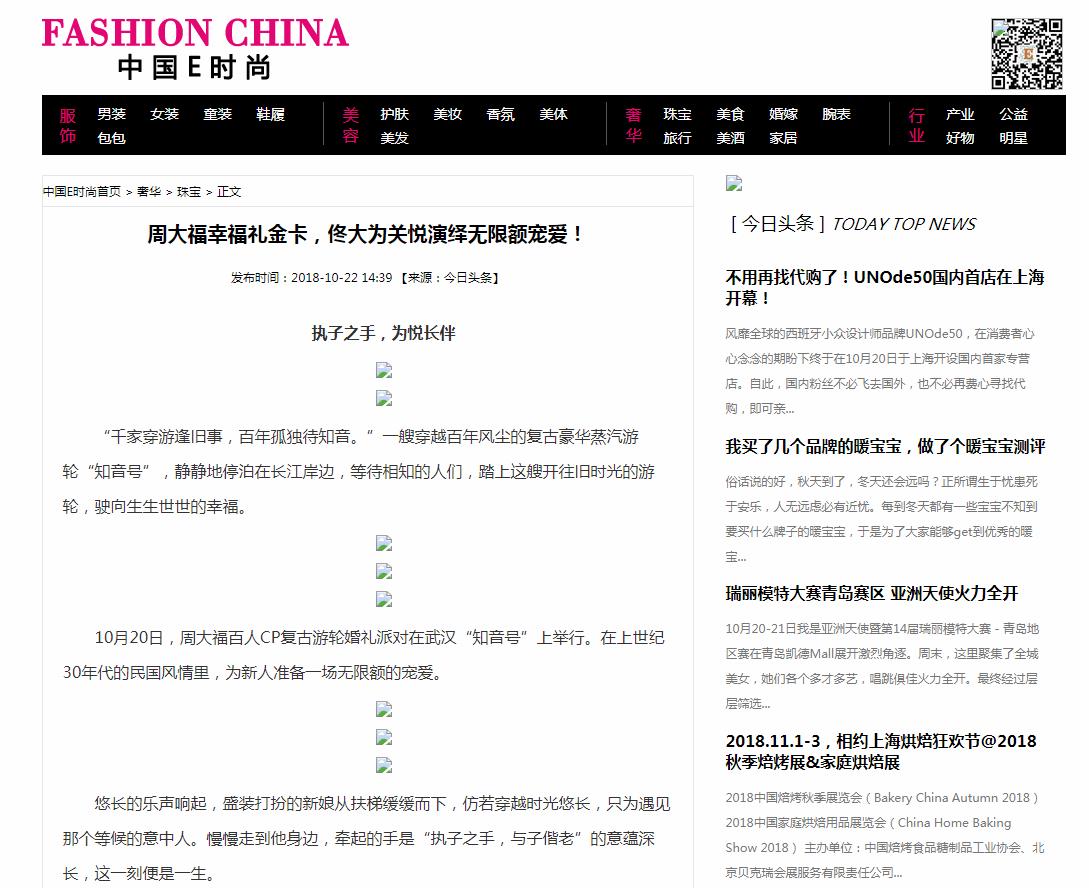Open 珠宝 in the navigation bar
The height and width of the screenshot is (888, 1089).
[677, 114]
